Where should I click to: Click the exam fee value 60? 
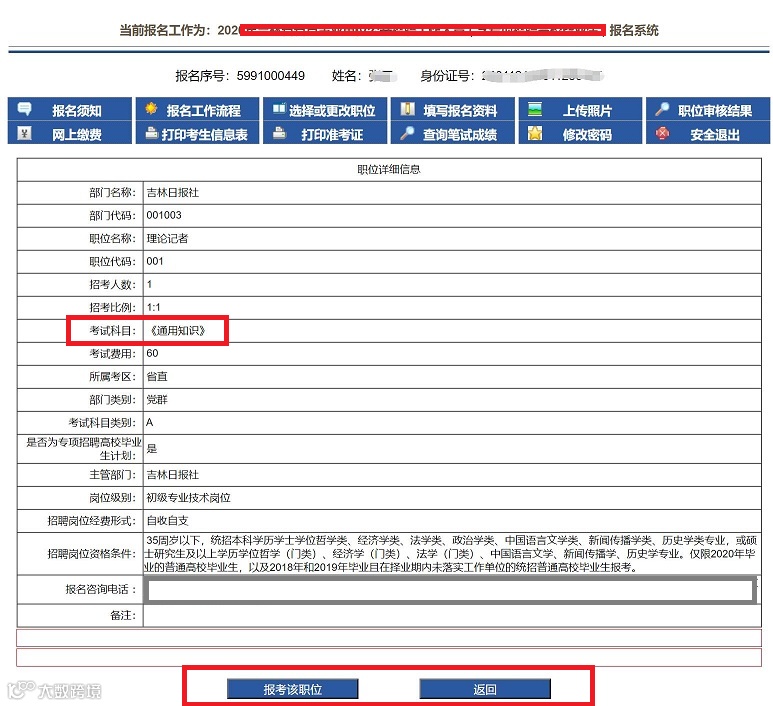point(152,353)
